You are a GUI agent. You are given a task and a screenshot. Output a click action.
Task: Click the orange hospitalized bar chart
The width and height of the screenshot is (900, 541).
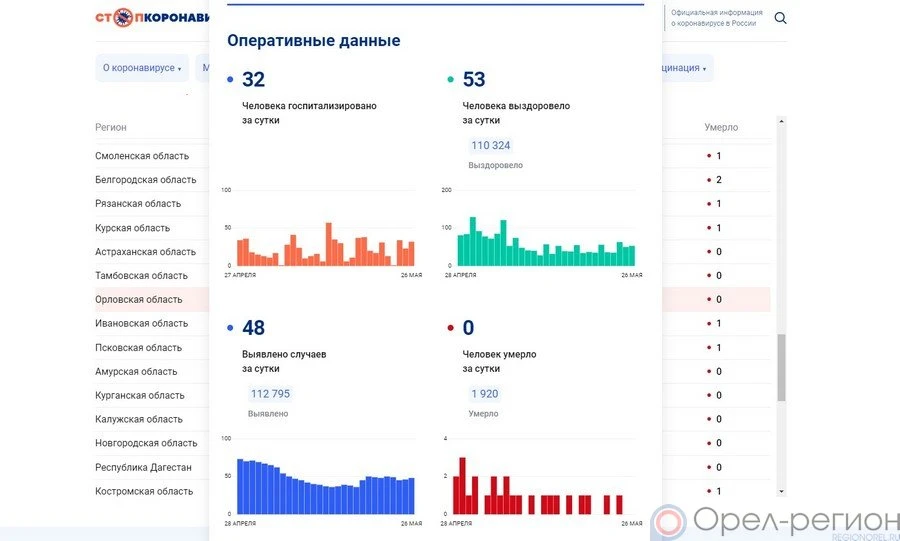click(325, 245)
